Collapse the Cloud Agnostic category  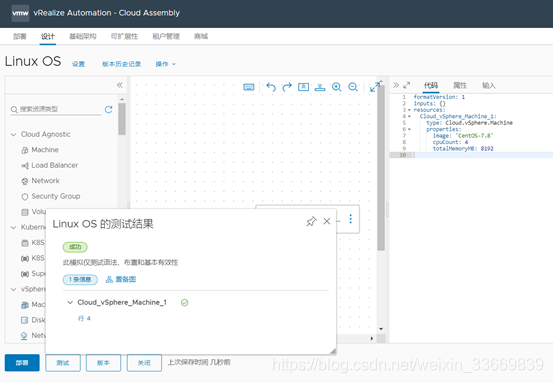[x=13, y=135]
